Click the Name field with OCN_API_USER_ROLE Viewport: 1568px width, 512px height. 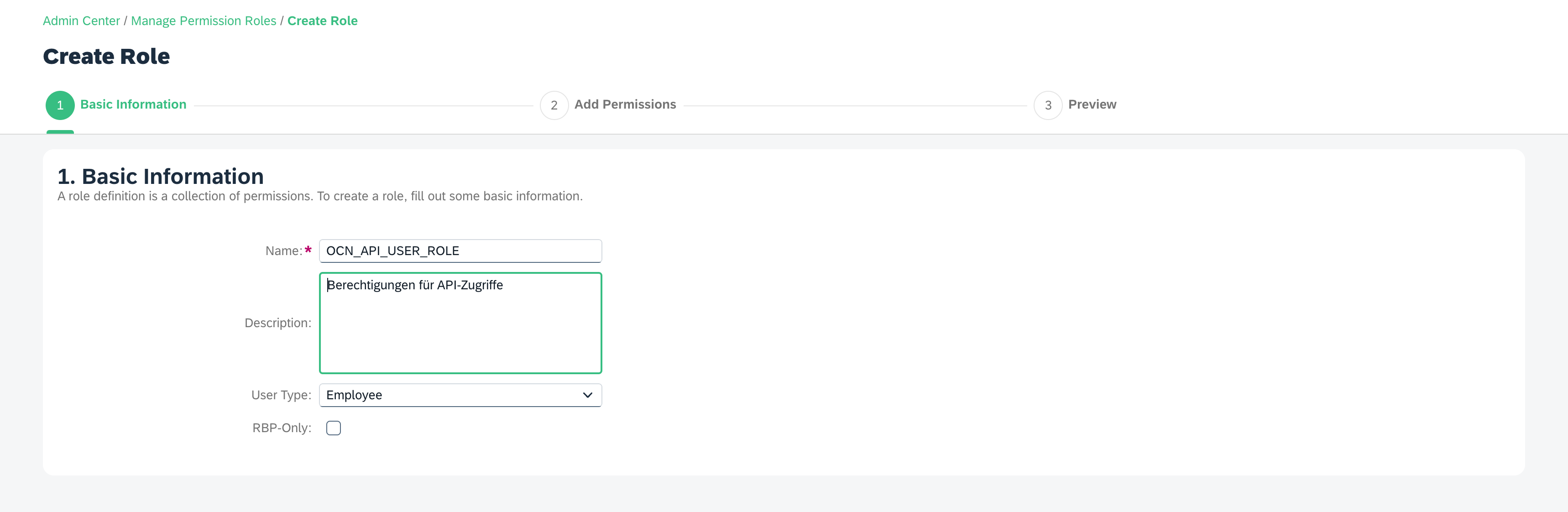(x=460, y=251)
